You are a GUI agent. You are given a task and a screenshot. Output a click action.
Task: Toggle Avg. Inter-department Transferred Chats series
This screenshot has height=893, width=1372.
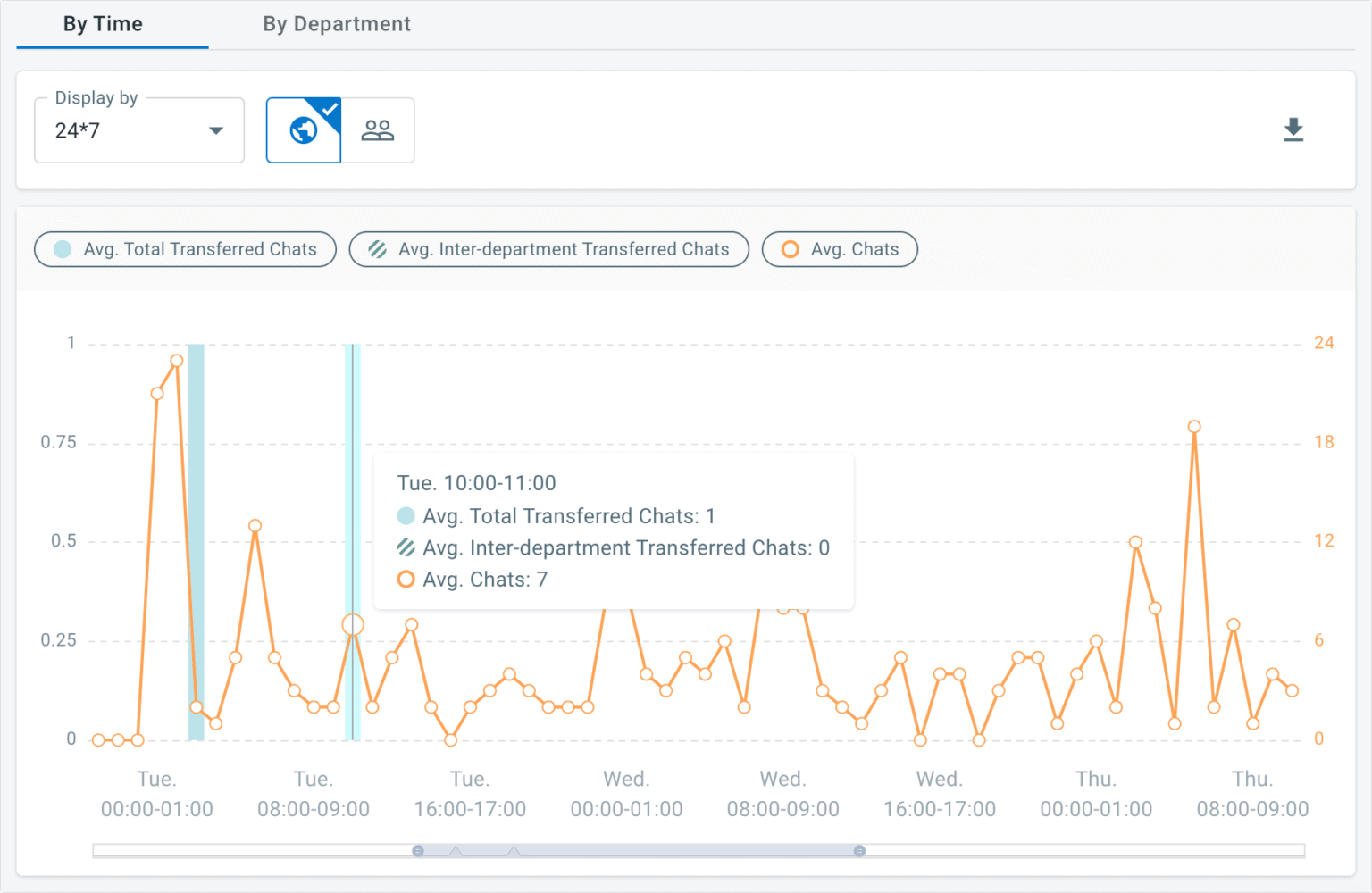[549, 249]
